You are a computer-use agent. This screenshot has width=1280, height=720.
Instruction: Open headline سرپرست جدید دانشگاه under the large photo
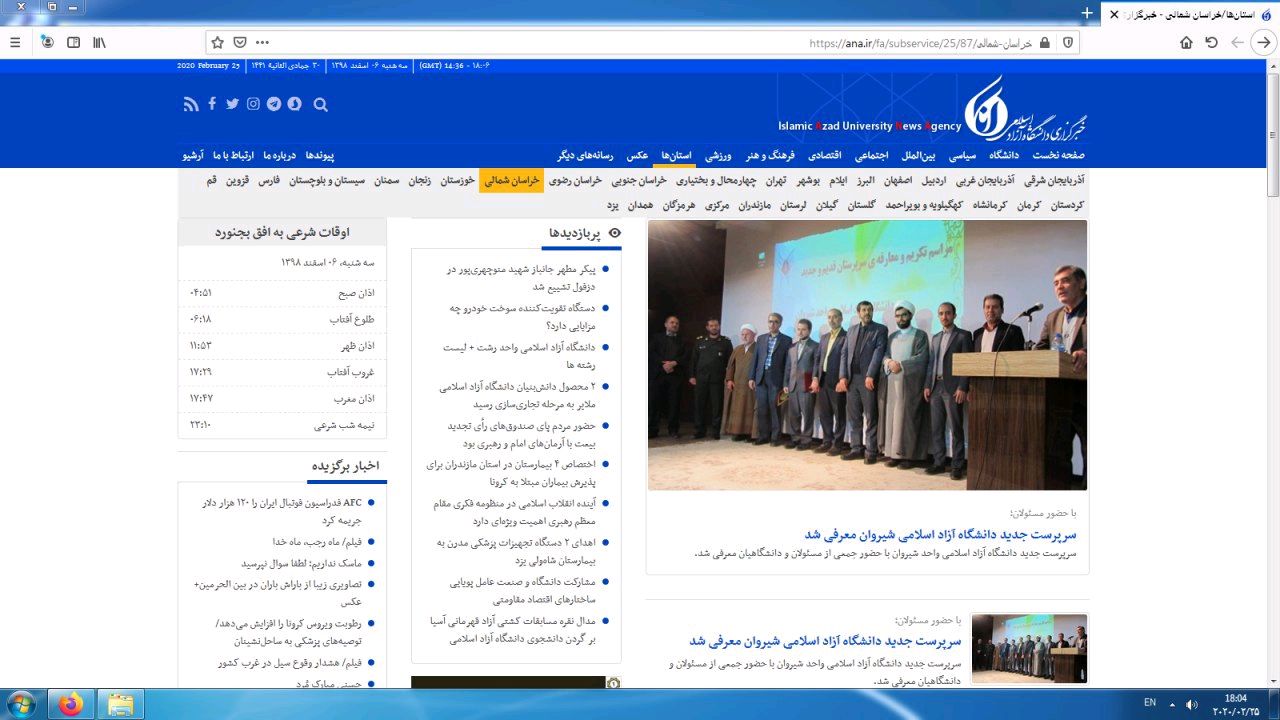click(940, 534)
